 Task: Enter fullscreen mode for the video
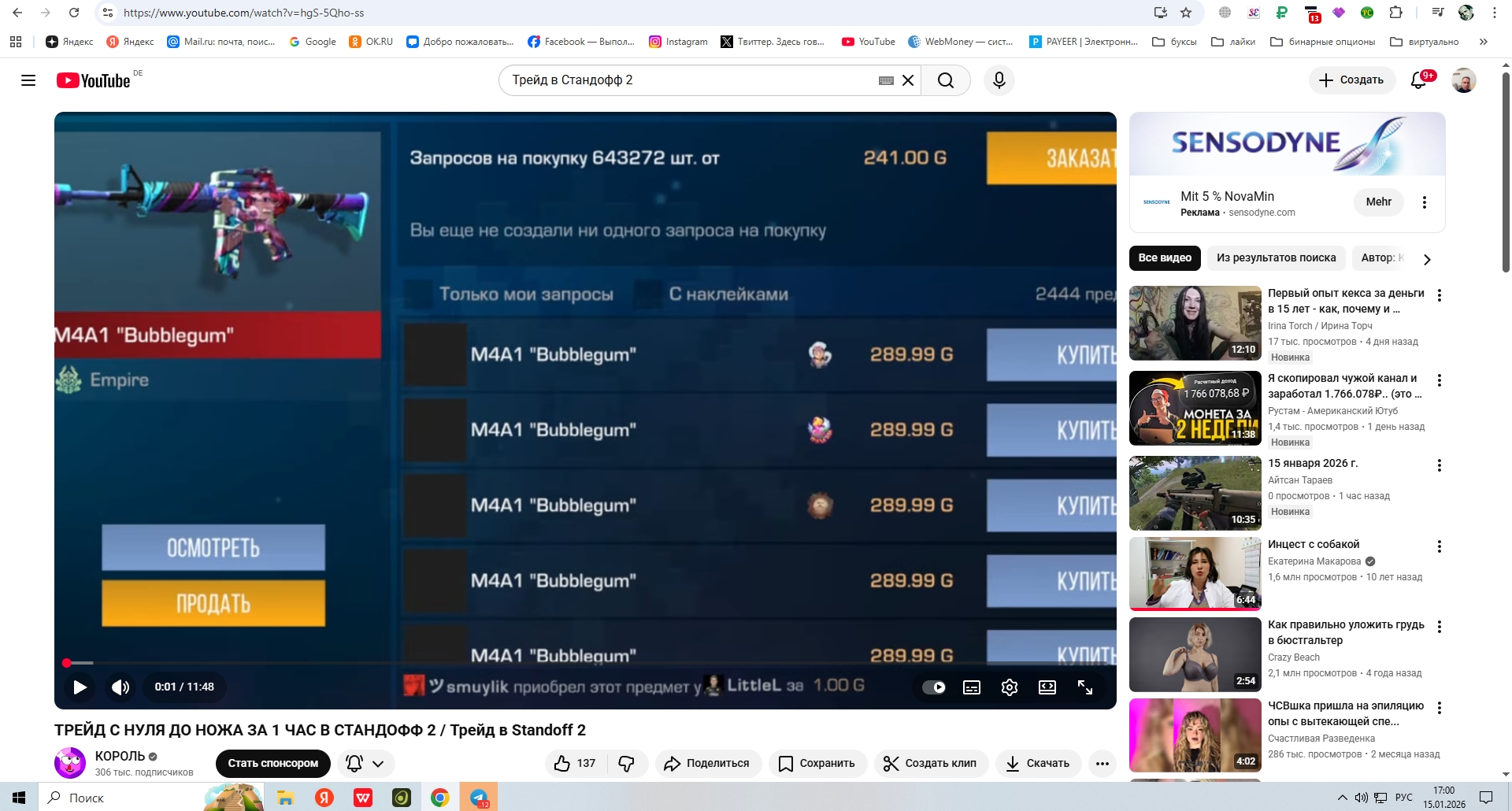[1085, 687]
